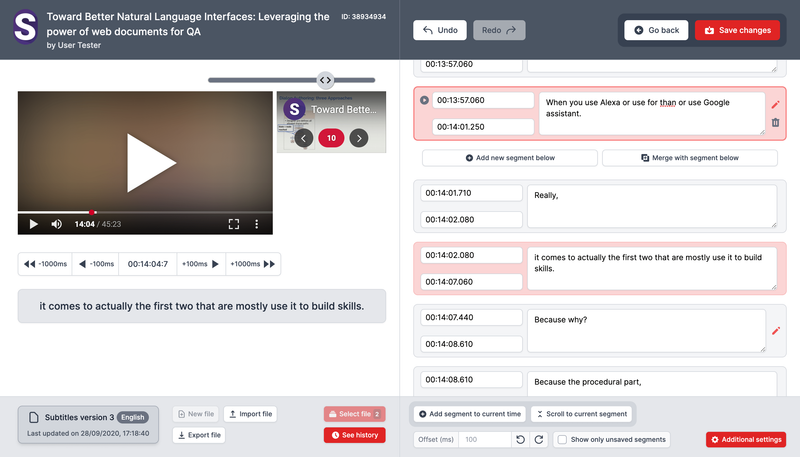Open video more options menu
The image size is (800, 457).
pos(257,224)
